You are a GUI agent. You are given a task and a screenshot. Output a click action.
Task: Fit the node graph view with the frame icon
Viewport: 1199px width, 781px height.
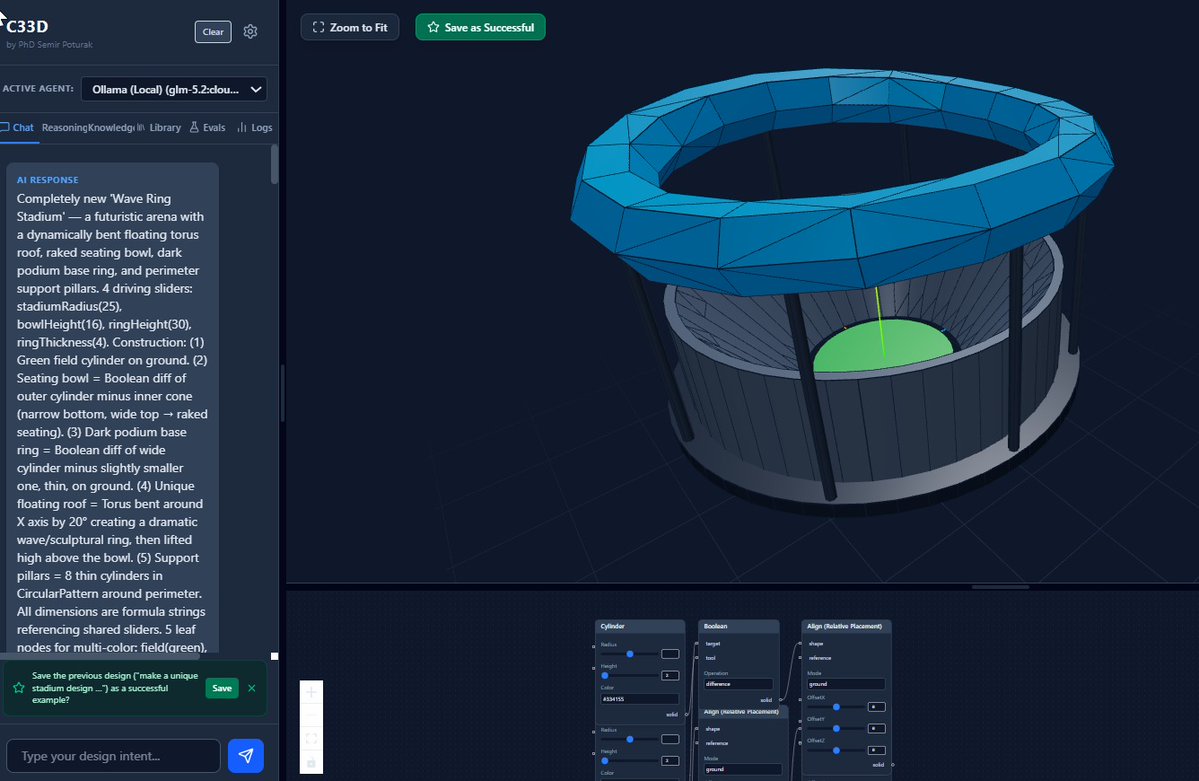coord(311,739)
